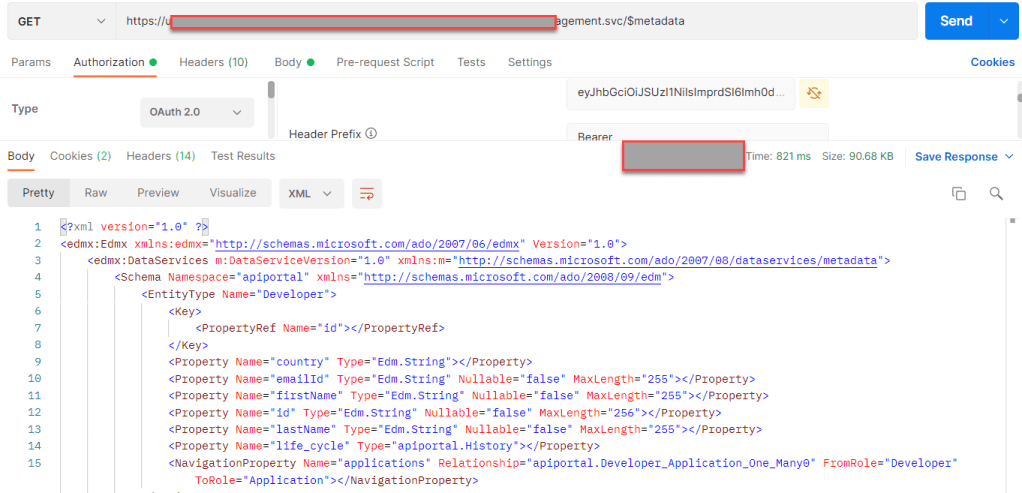Toggle the wrap lines icon
The height and width of the screenshot is (493, 1022).
tap(369, 193)
